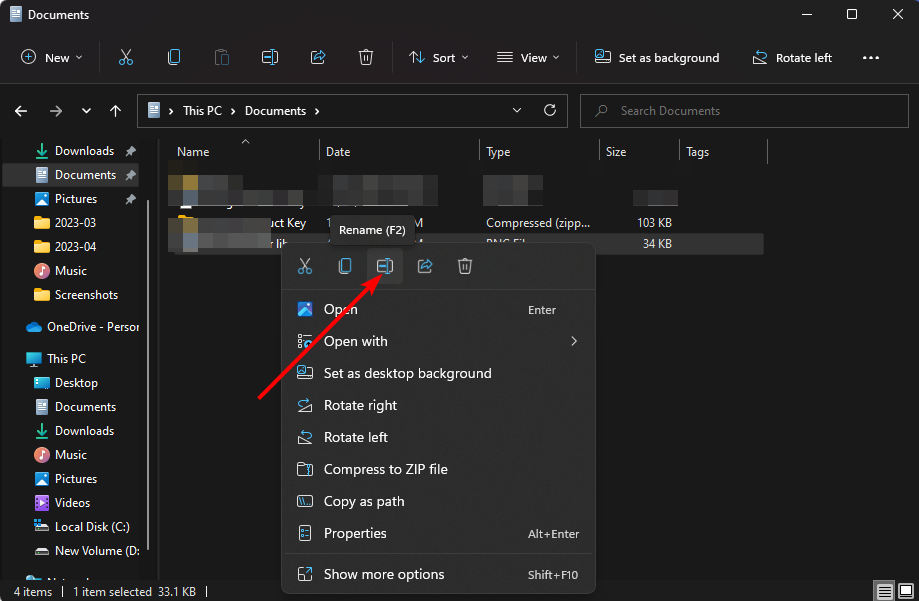The image size is (919, 601).
Task: Click Show more options
Action: [438, 575]
